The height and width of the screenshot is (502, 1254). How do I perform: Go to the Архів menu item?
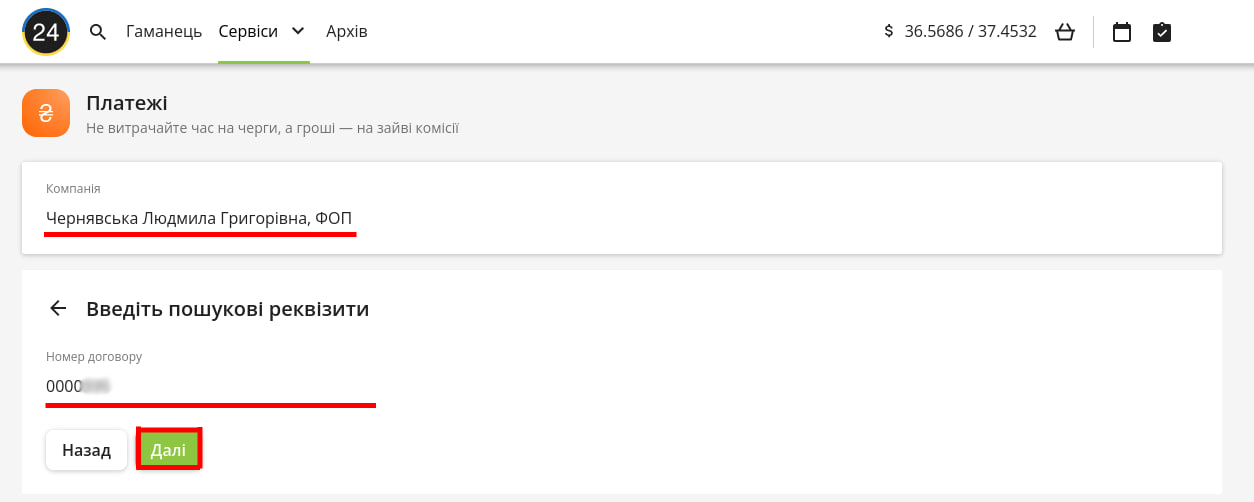(x=347, y=32)
